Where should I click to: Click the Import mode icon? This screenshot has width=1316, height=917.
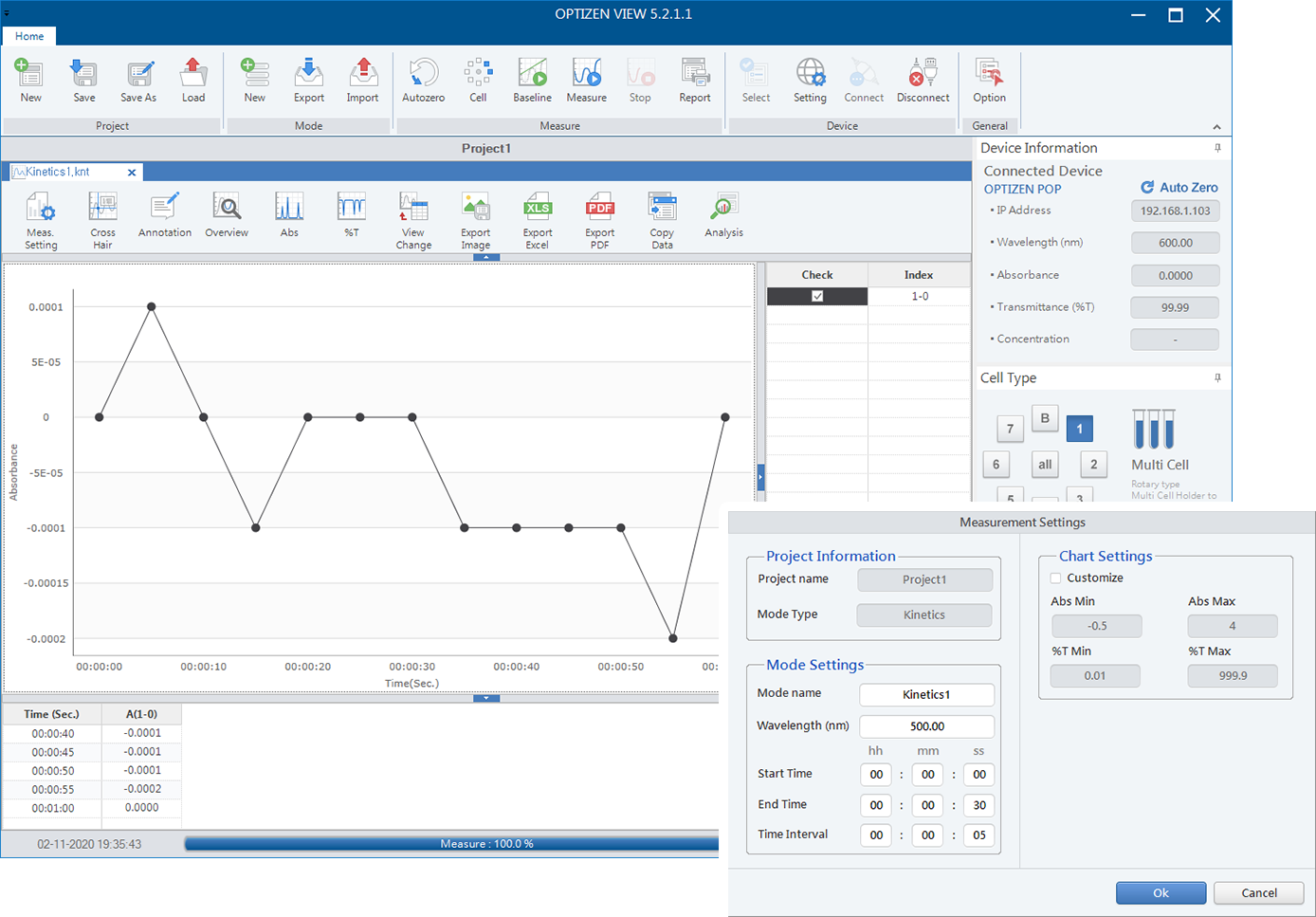(x=362, y=74)
